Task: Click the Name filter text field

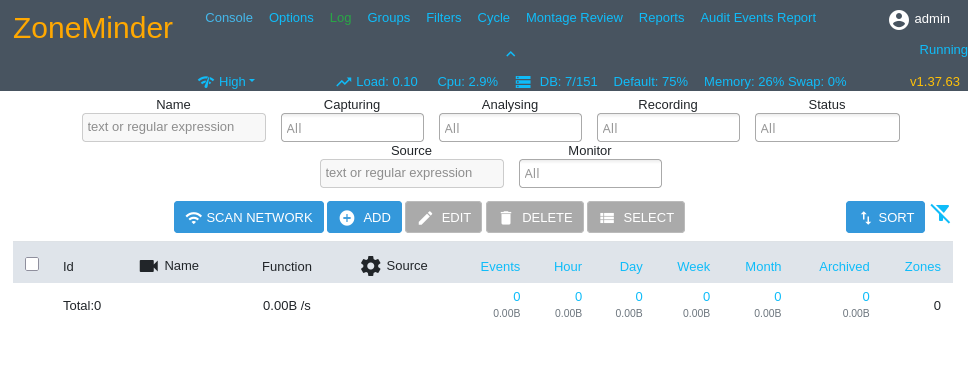Action: click(174, 127)
